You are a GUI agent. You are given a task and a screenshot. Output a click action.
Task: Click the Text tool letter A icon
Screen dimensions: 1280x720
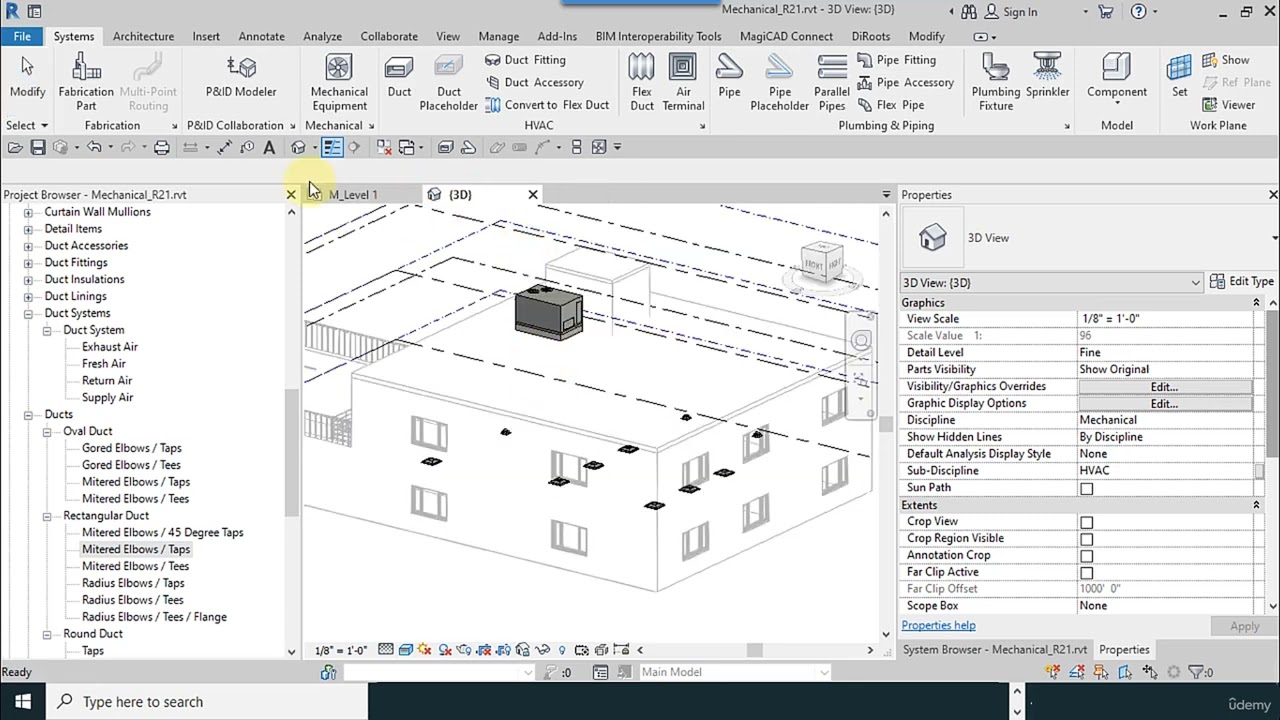pos(269,147)
